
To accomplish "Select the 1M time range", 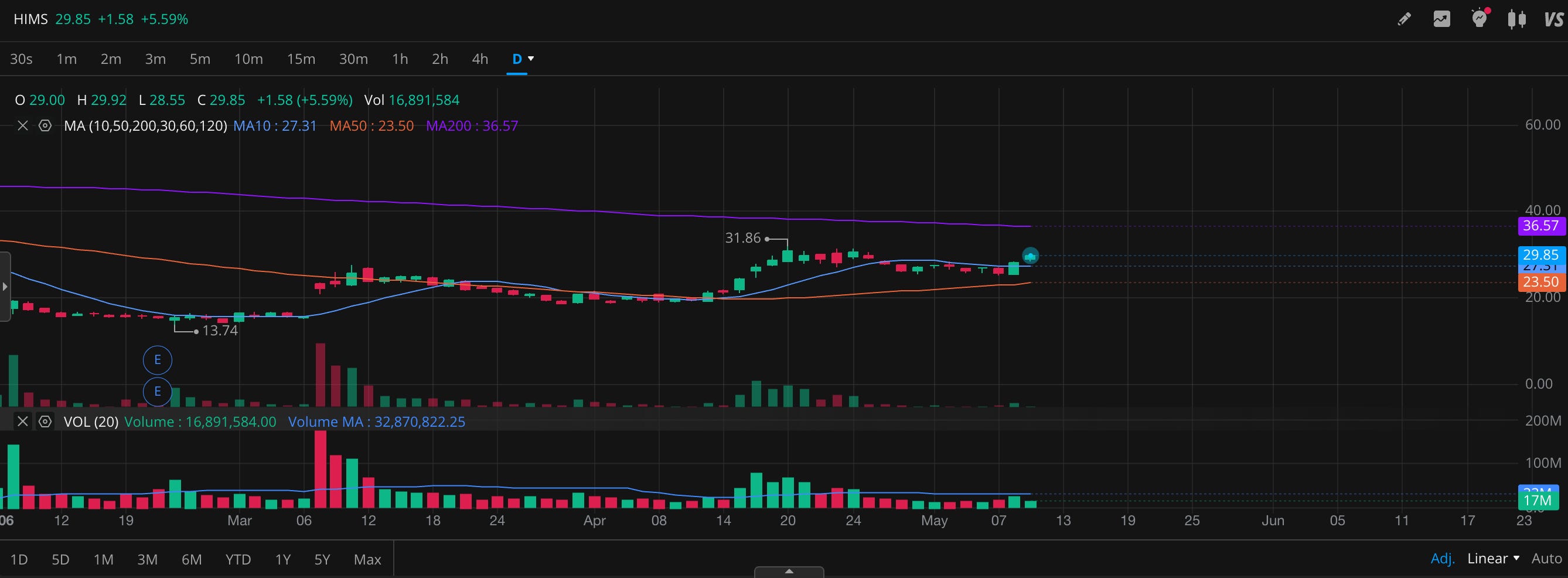I will click(x=104, y=559).
